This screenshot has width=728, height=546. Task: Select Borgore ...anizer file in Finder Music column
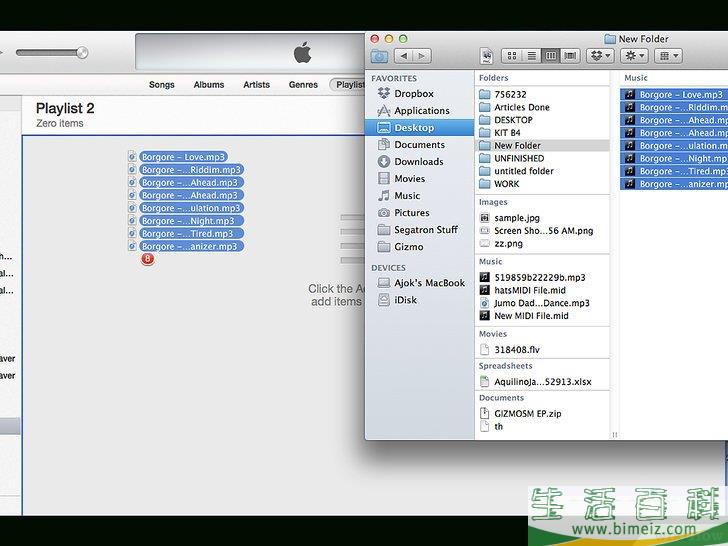tap(674, 184)
